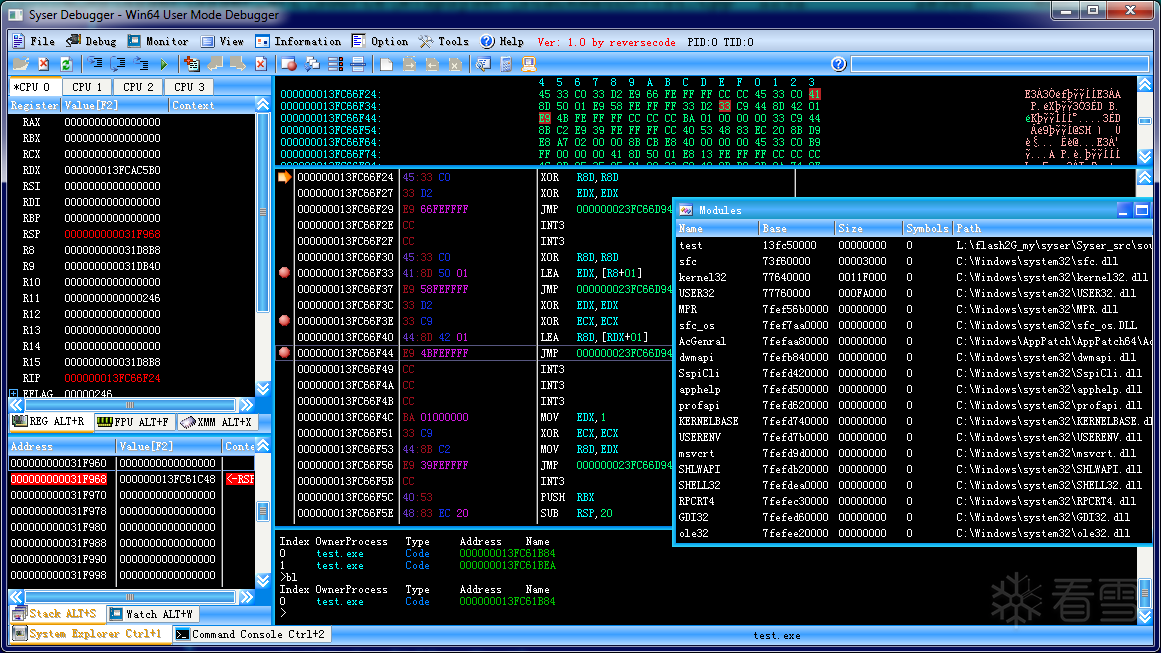Image resolution: width=1161 pixels, height=653 pixels.
Task: Click the green Reset/refresh toolbar icon
Action: tap(66, 64)
